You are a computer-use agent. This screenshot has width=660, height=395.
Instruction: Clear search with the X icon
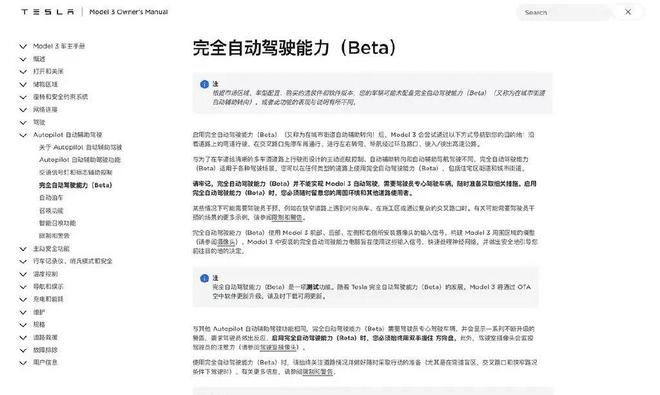[628, 12]
